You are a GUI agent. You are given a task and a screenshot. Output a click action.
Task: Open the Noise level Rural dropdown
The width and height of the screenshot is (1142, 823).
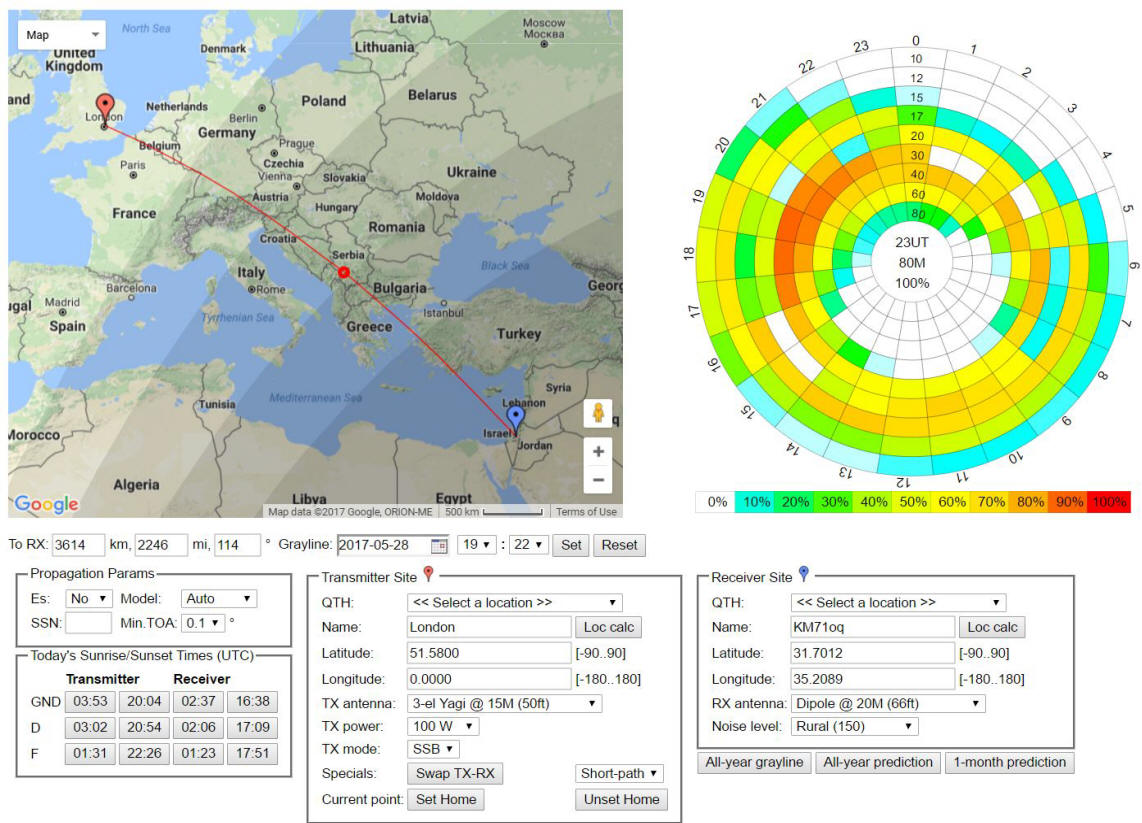[x=854, y=726]
